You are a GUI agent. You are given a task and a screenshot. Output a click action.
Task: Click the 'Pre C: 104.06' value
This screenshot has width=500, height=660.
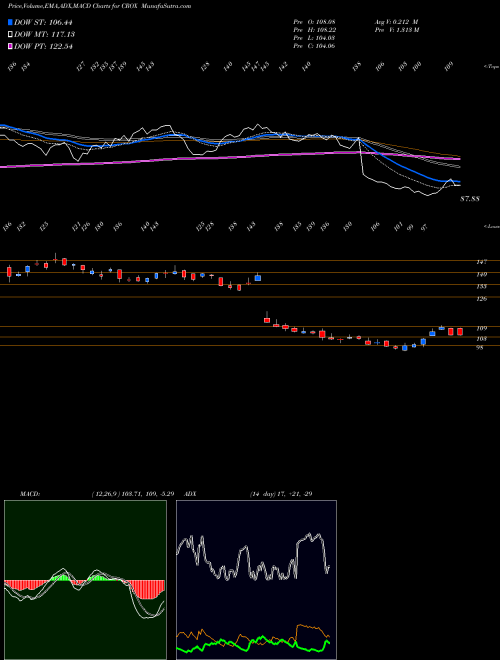[314, 46]
